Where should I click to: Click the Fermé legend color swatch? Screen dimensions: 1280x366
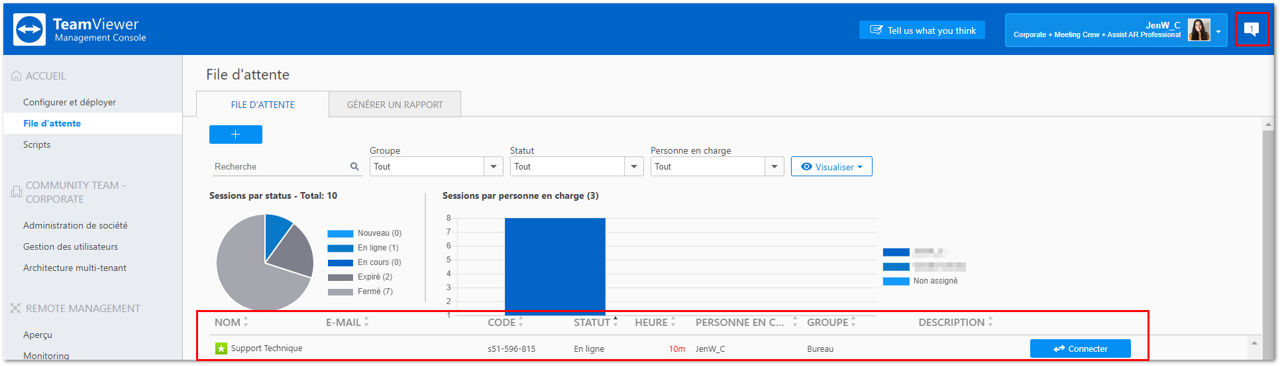pyautogui.click(x=340, y=291)
